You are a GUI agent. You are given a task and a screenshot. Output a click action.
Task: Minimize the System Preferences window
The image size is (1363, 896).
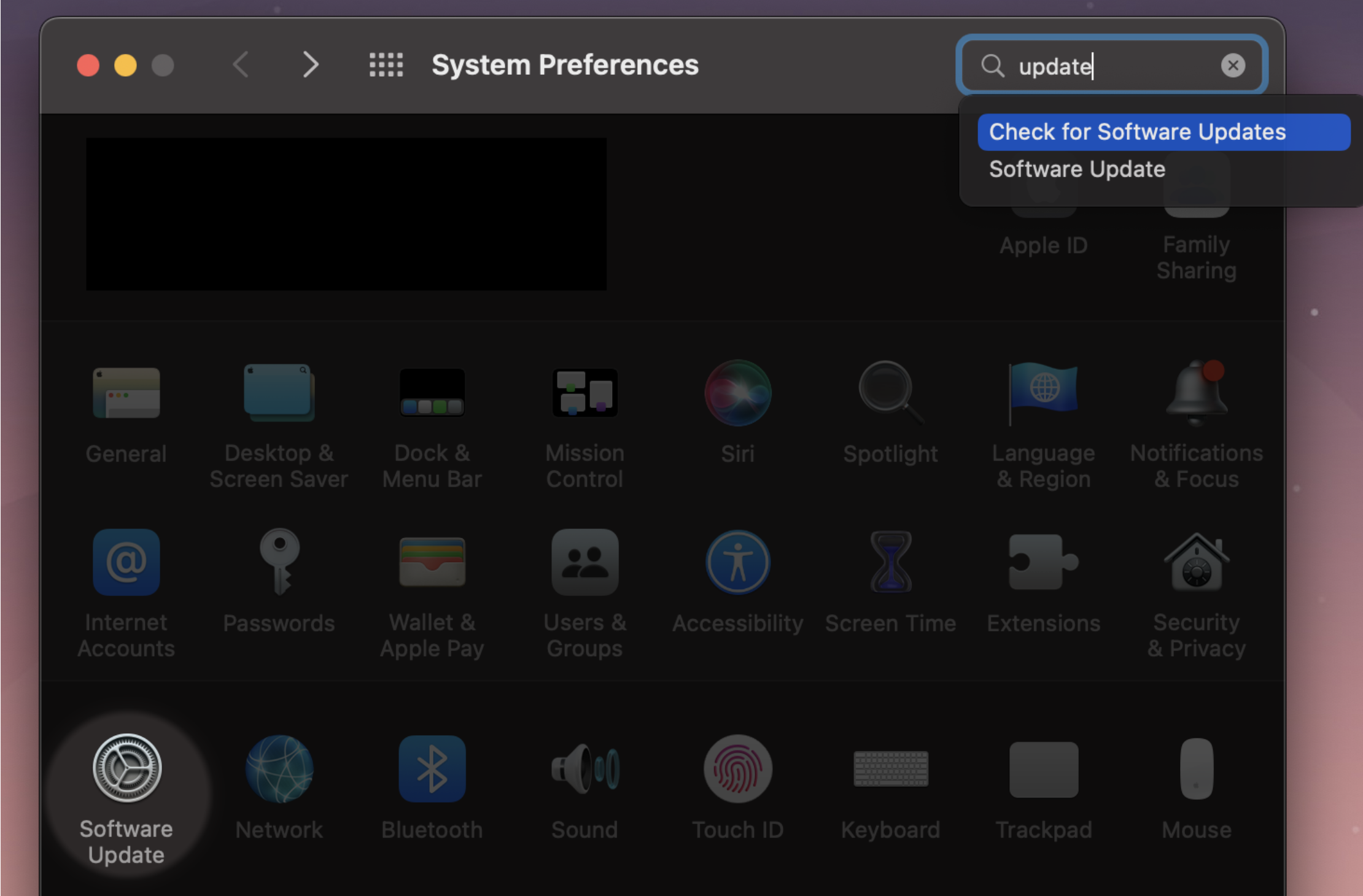(x=125, y=65)
